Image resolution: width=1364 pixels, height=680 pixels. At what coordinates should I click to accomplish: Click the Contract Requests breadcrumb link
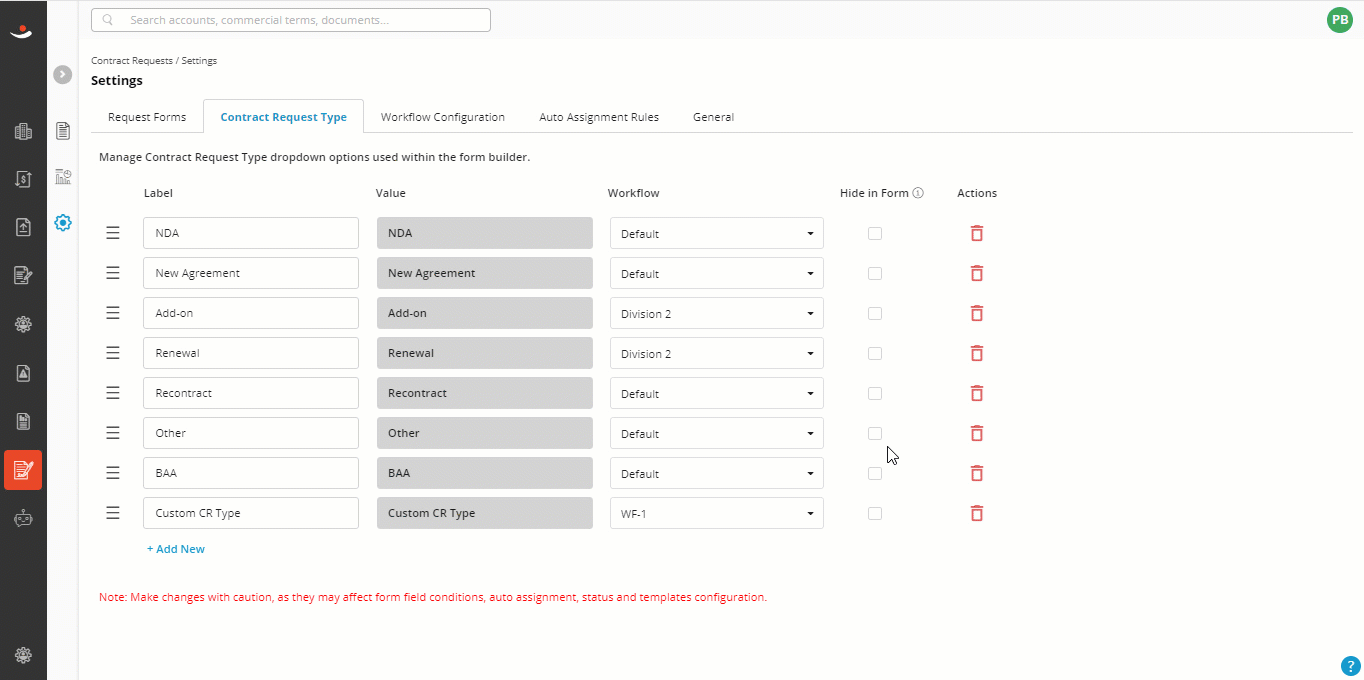coord(132,61)
